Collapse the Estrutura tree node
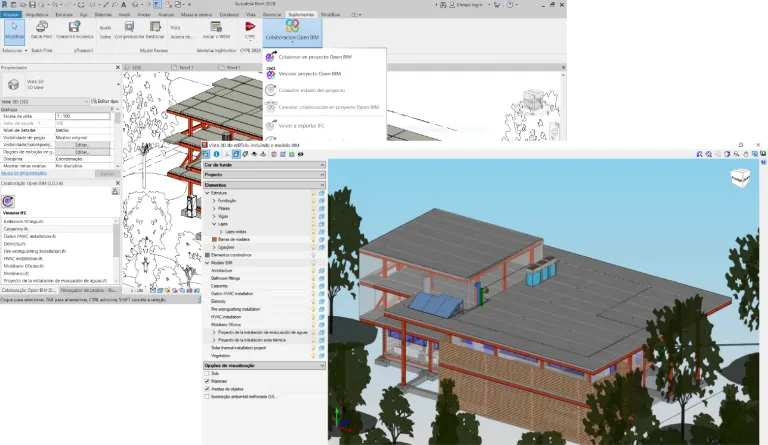 point(207,193)
